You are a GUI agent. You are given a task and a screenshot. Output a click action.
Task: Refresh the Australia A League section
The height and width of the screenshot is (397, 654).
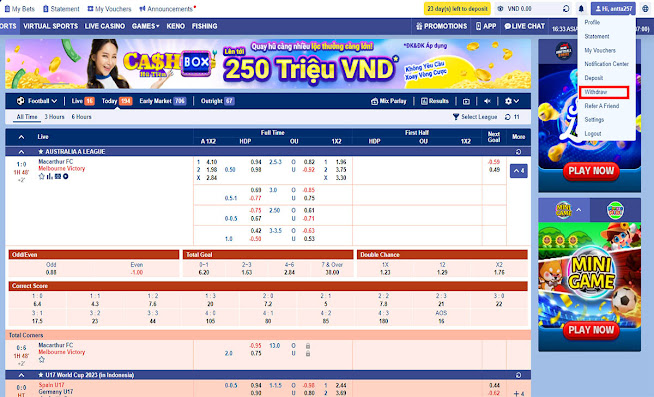(518, 152)
